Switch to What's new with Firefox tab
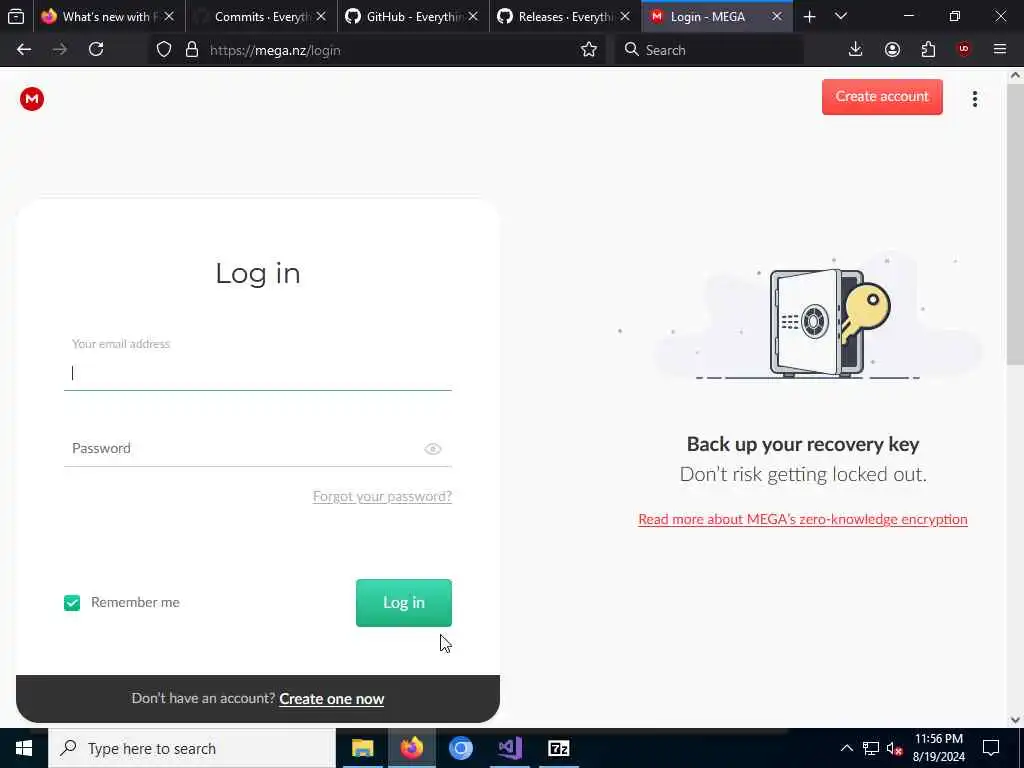 click(x=109, y=16)
